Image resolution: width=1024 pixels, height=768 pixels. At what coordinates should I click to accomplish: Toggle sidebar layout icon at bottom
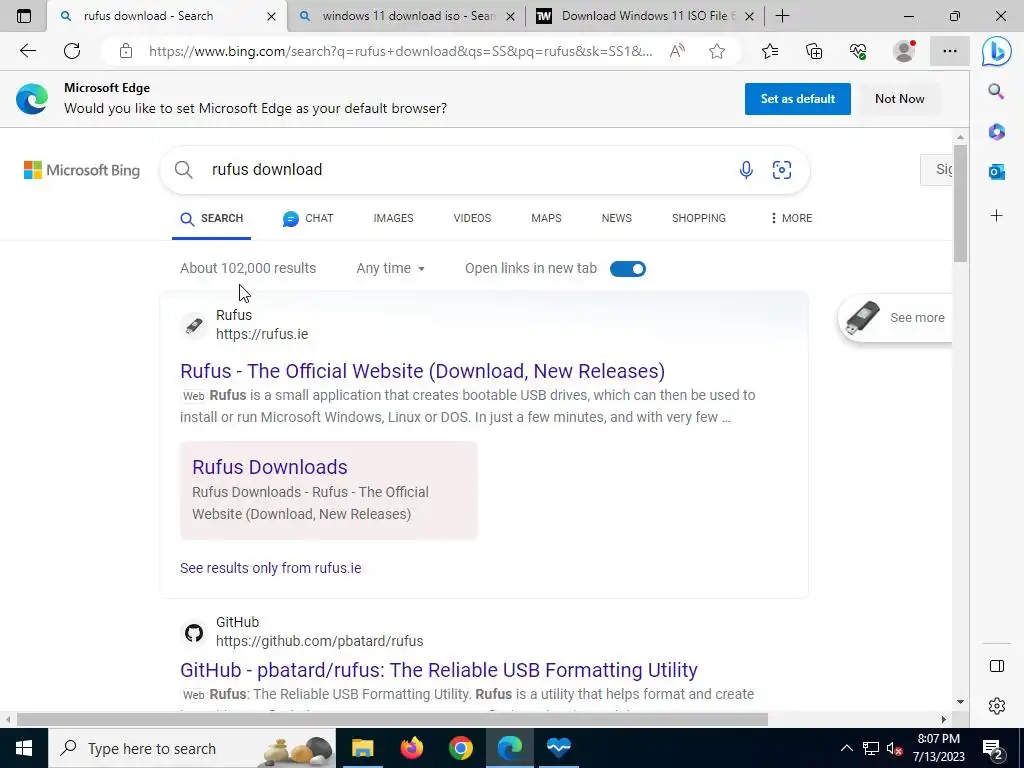(997, 666)
